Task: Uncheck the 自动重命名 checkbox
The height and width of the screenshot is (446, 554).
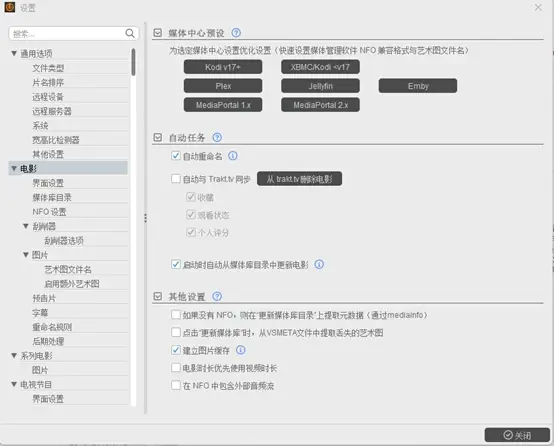Action: pyautogui.click(x=176, y=156)
